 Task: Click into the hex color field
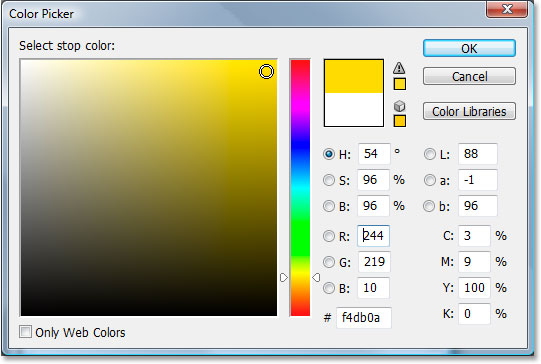pyautogui.click(x=364, y=317)
